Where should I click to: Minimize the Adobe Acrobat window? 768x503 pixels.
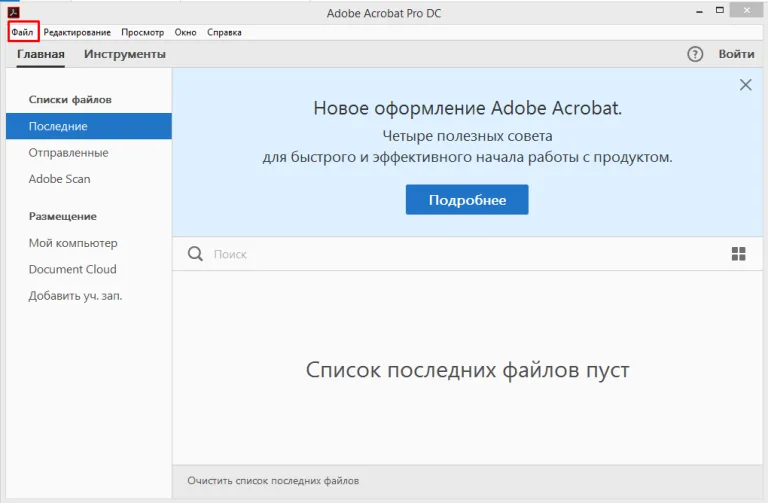pos(699,11)
